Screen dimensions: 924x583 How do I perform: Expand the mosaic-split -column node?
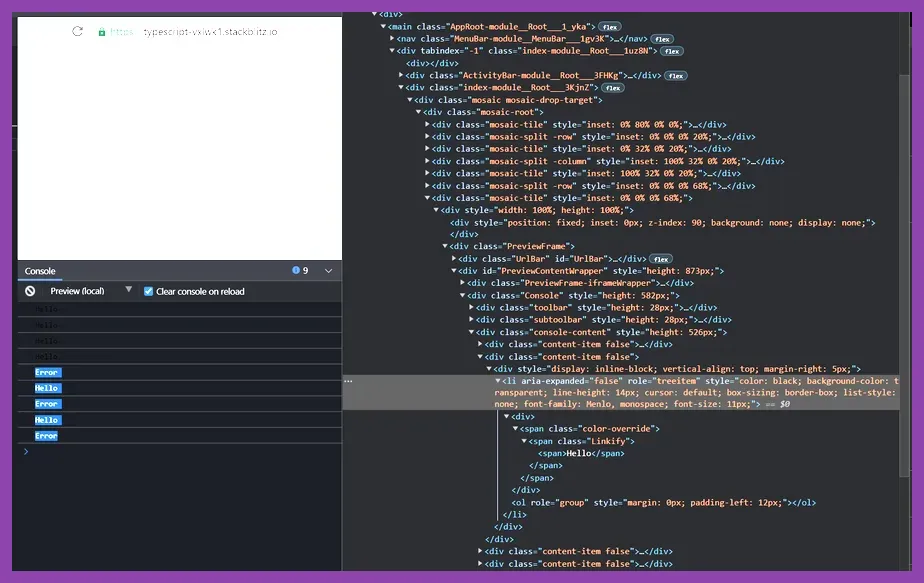pos(427,161)
